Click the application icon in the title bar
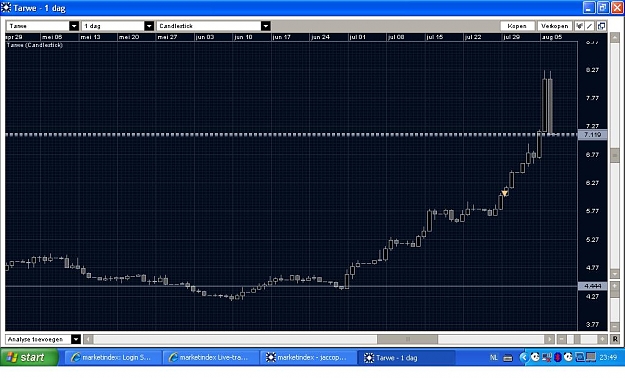Image resolution: width=625 pixels, height=378 pixels. pyautogui.click(x=6, y=8)
